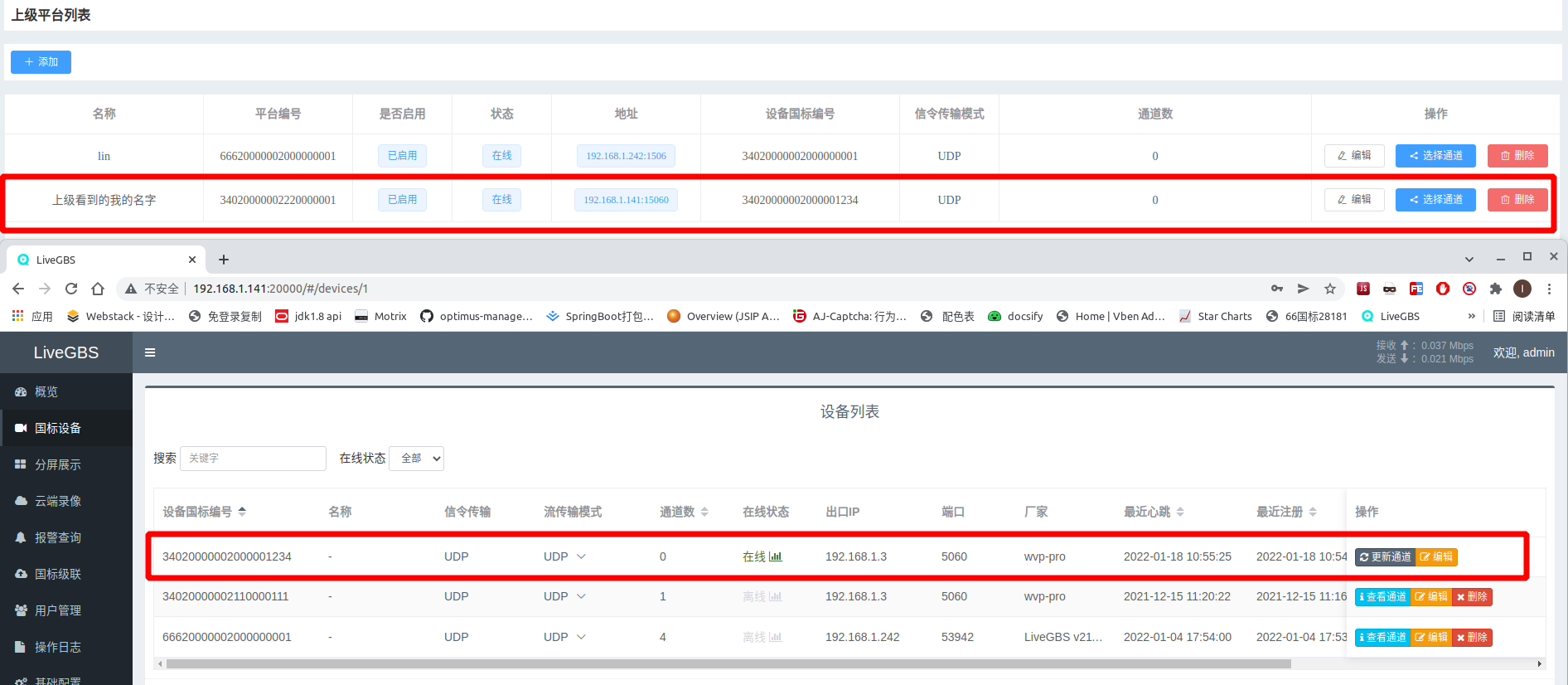Reload the page with the browser refresh icon
Image resolution: width=1568 pixels, height=685 pixels.
71,289
